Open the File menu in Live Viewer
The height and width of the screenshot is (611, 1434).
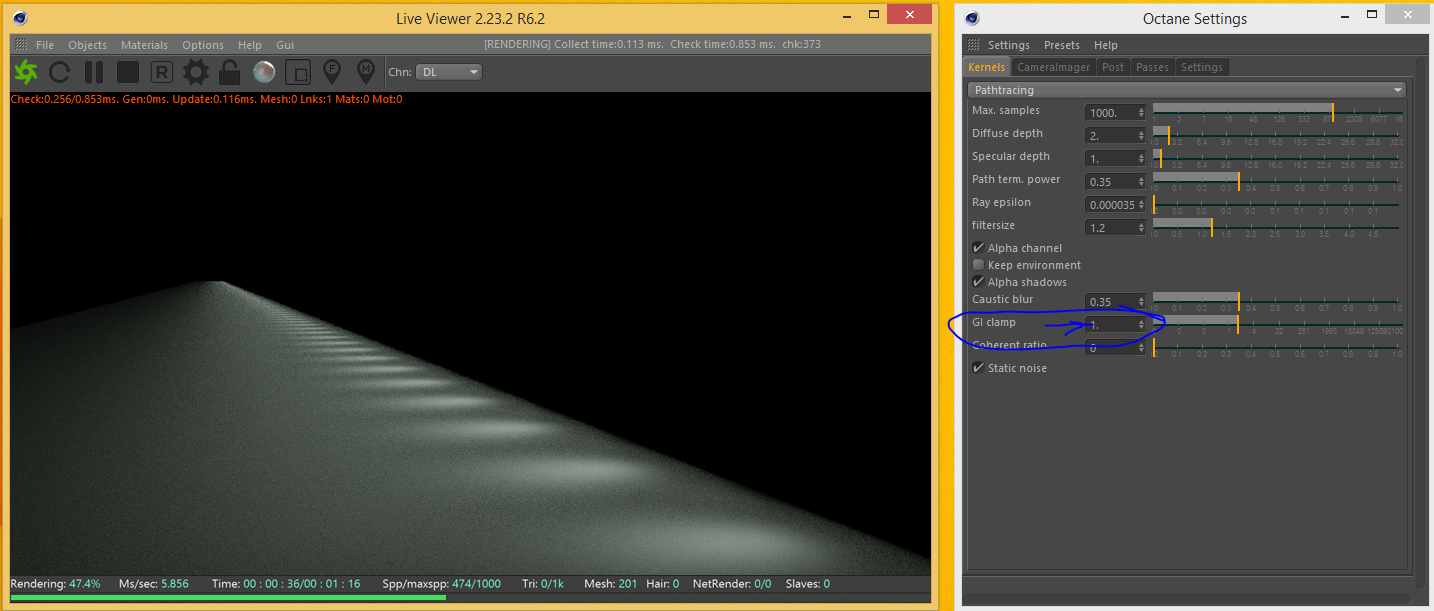click(x=45, y=45)
